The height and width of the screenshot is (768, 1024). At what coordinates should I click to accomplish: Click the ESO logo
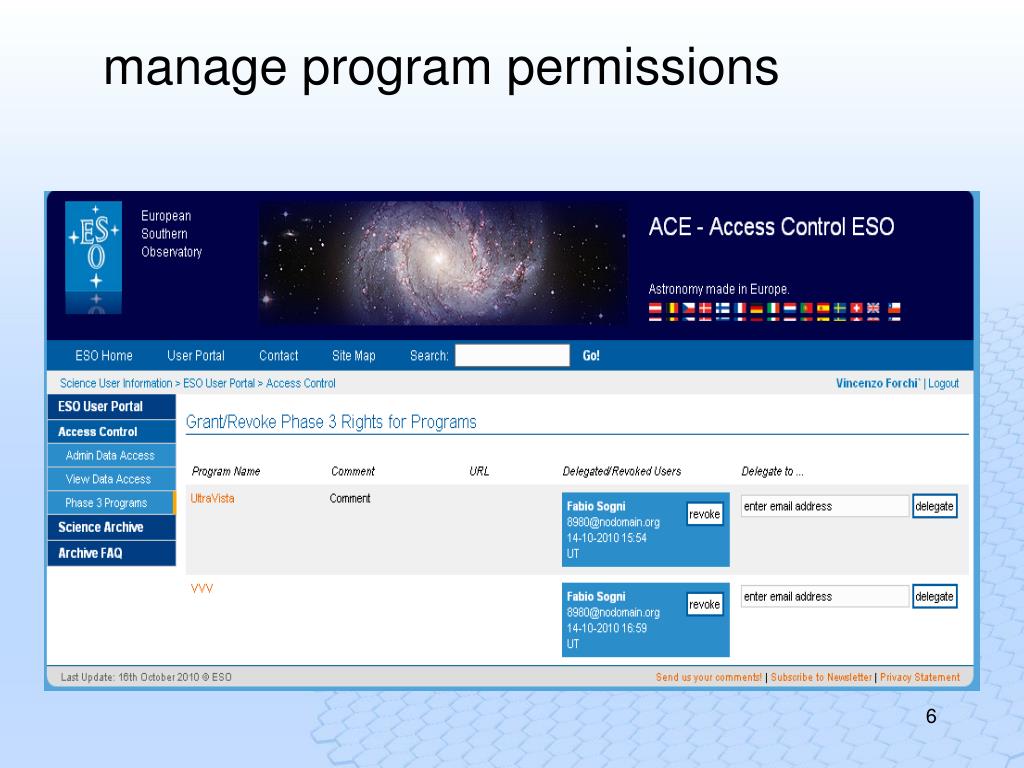click(93, 257)
